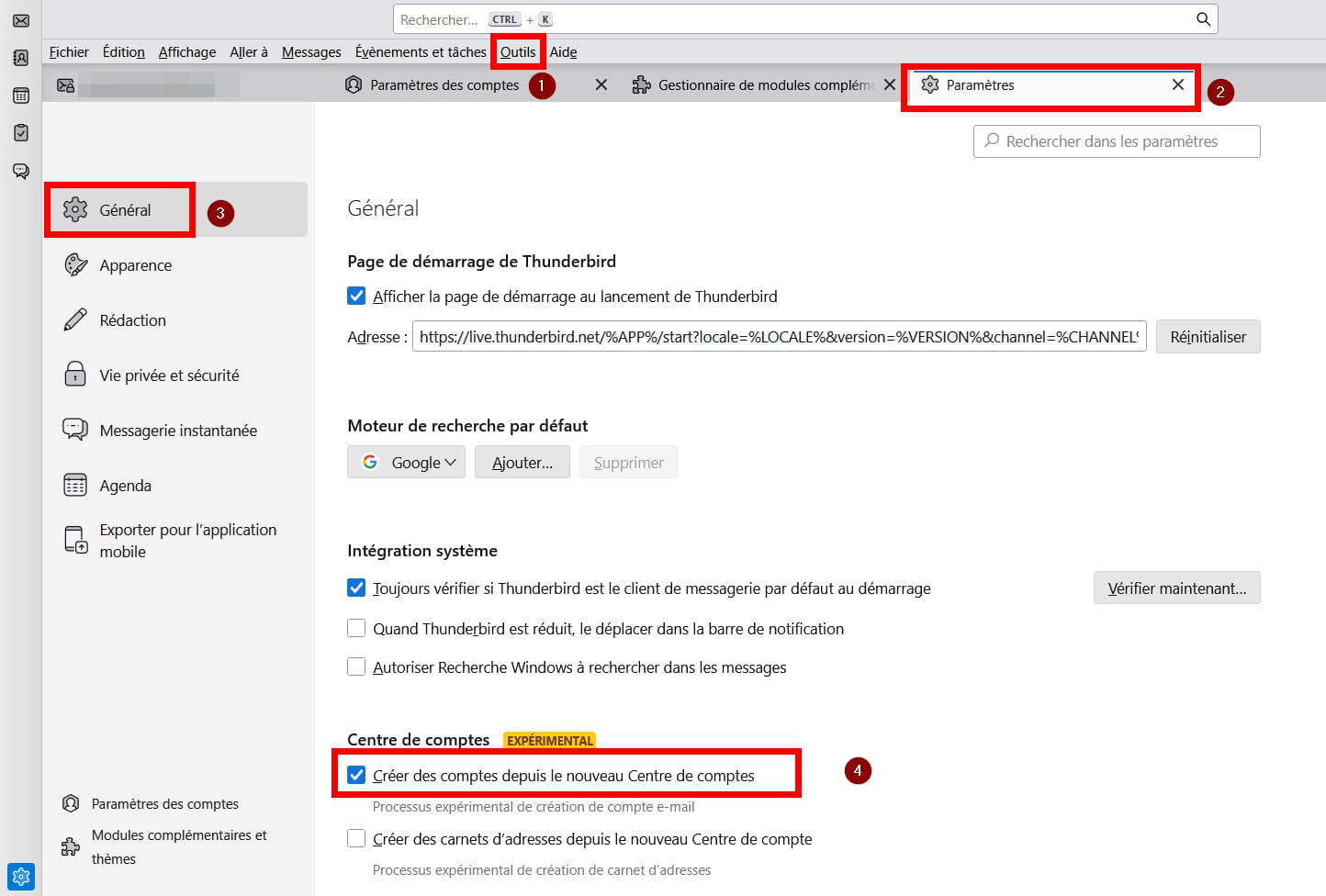Click the mobile export icon
This screenshot has width=1326, height=896.
pyautogui.click(x=75, y=540)
